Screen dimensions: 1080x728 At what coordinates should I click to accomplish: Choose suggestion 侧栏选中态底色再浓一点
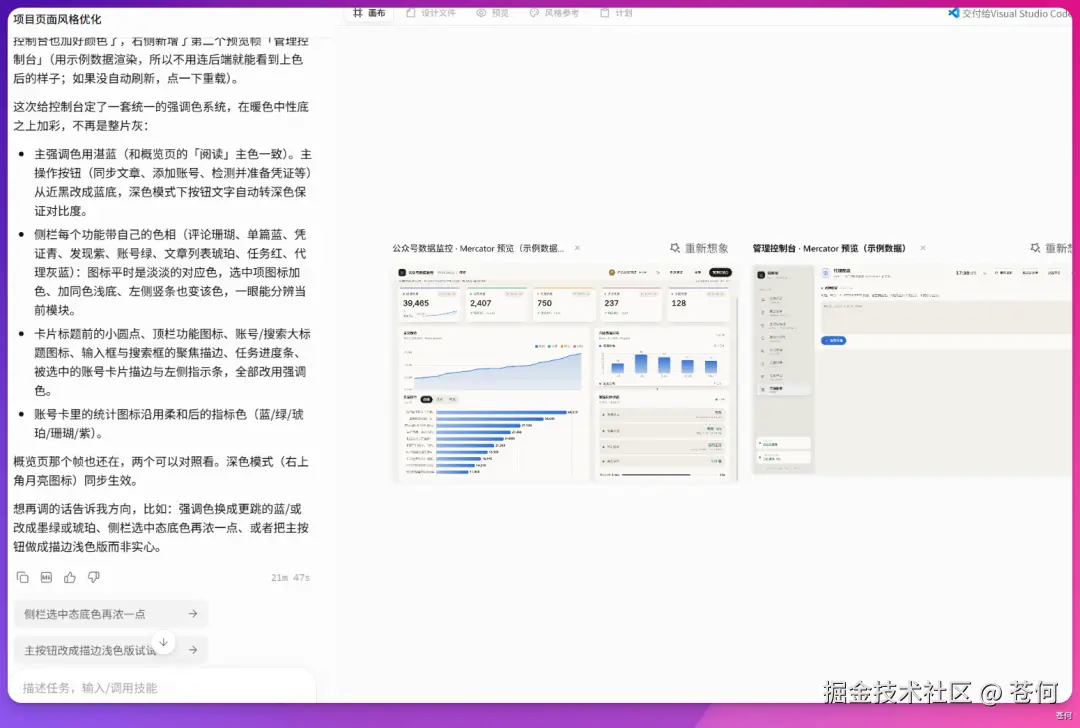pos(111,614)
